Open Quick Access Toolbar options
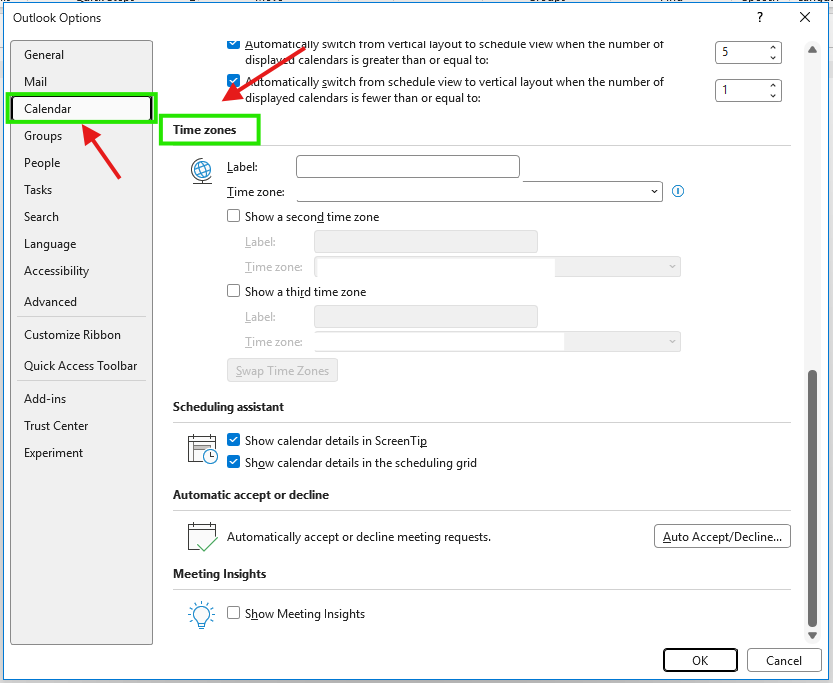Viewport: 833px width, 683px height. (81, 365)
